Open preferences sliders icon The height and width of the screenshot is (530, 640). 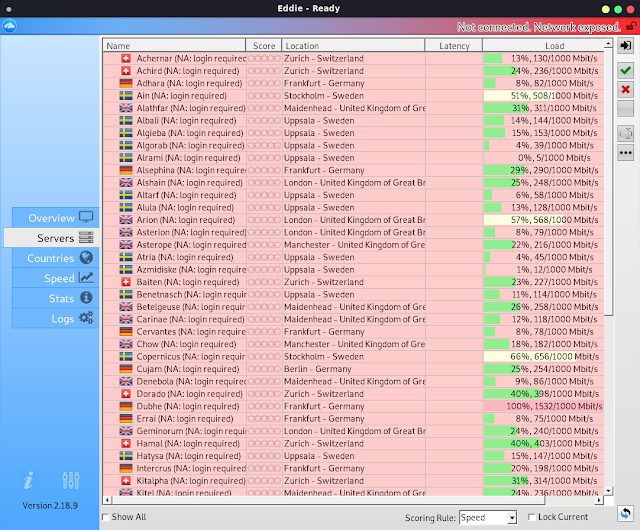(x=71, y=480)
